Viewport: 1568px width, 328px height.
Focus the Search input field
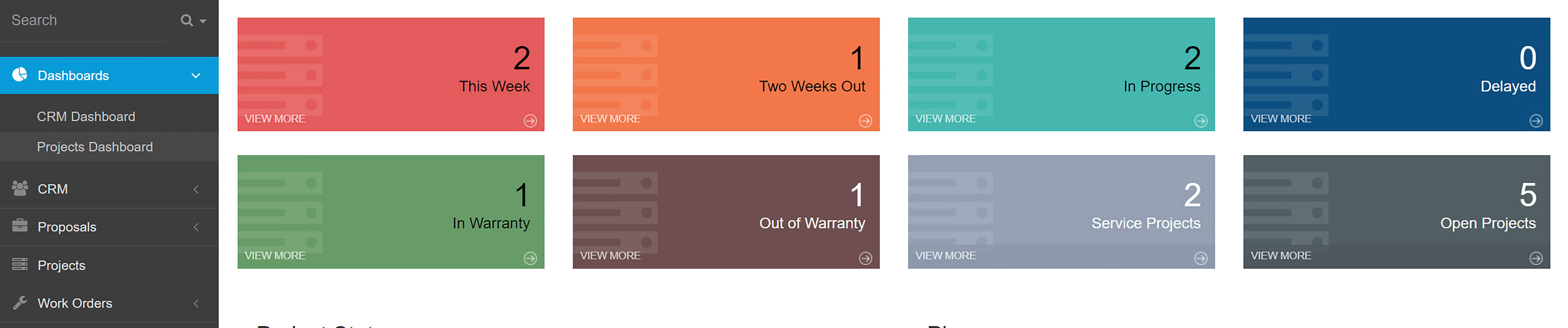click(84, 21)
